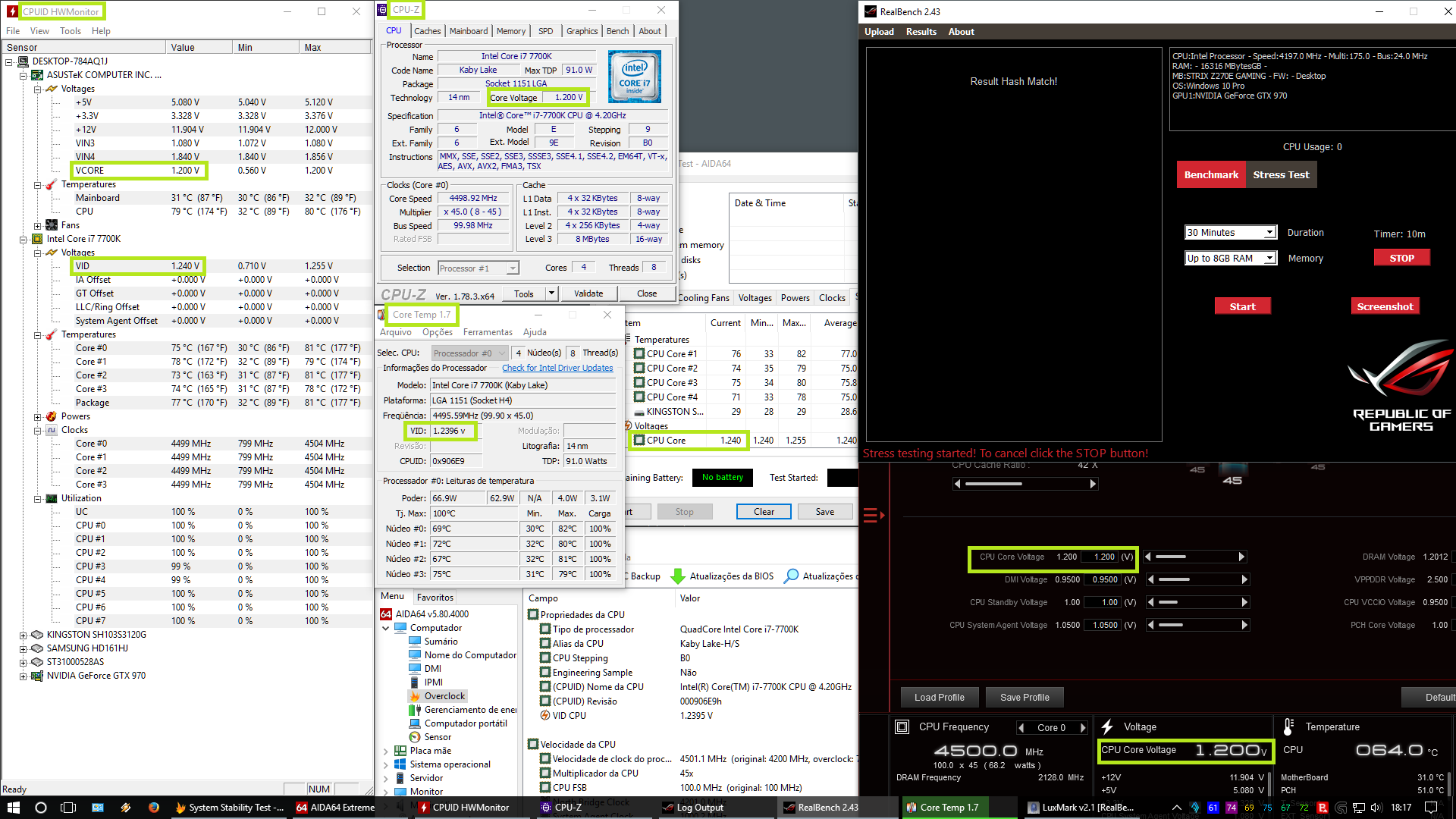Select Overclock flame icon in AIDA64 tree
Image resolution: width=1456 pixels, height=819 pixels.
tap(415, 696)
